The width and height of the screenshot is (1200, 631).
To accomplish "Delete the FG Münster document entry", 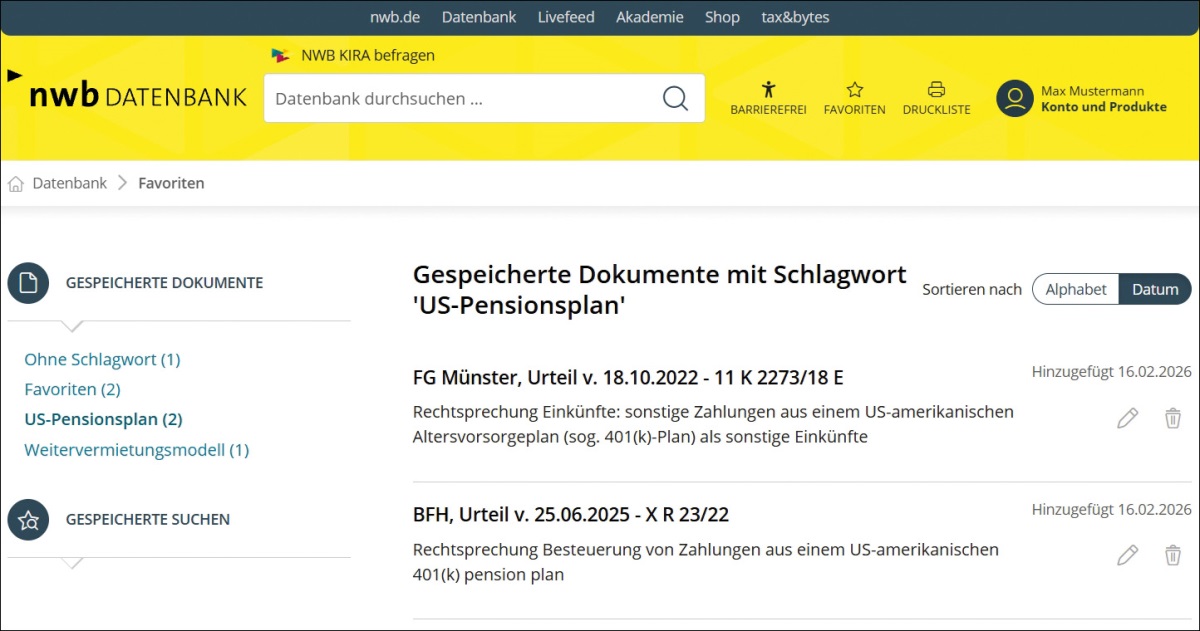I will tap(1173, 418).
